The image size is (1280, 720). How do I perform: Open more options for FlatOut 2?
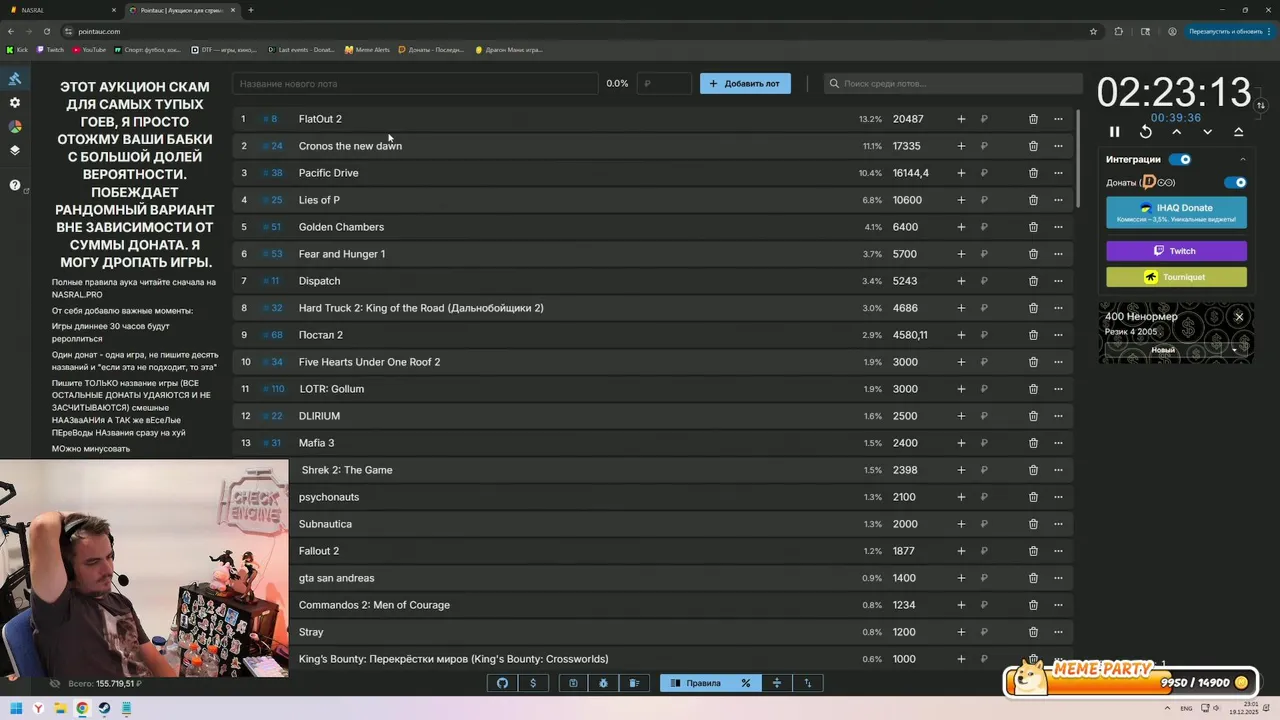click(1058, 119)
